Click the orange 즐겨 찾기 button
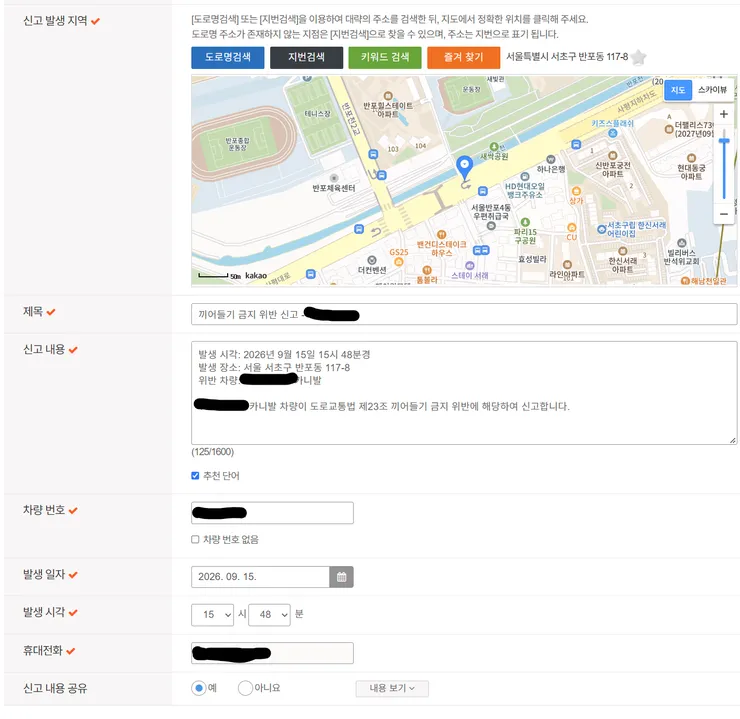 pyautogui.click(x=463, y=58)
